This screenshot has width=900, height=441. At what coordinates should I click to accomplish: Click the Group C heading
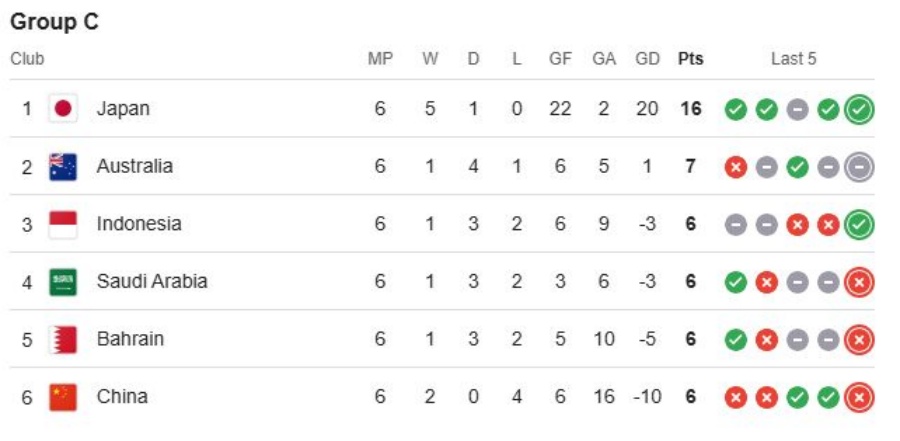pyautogui.click(x=54, y=22)
